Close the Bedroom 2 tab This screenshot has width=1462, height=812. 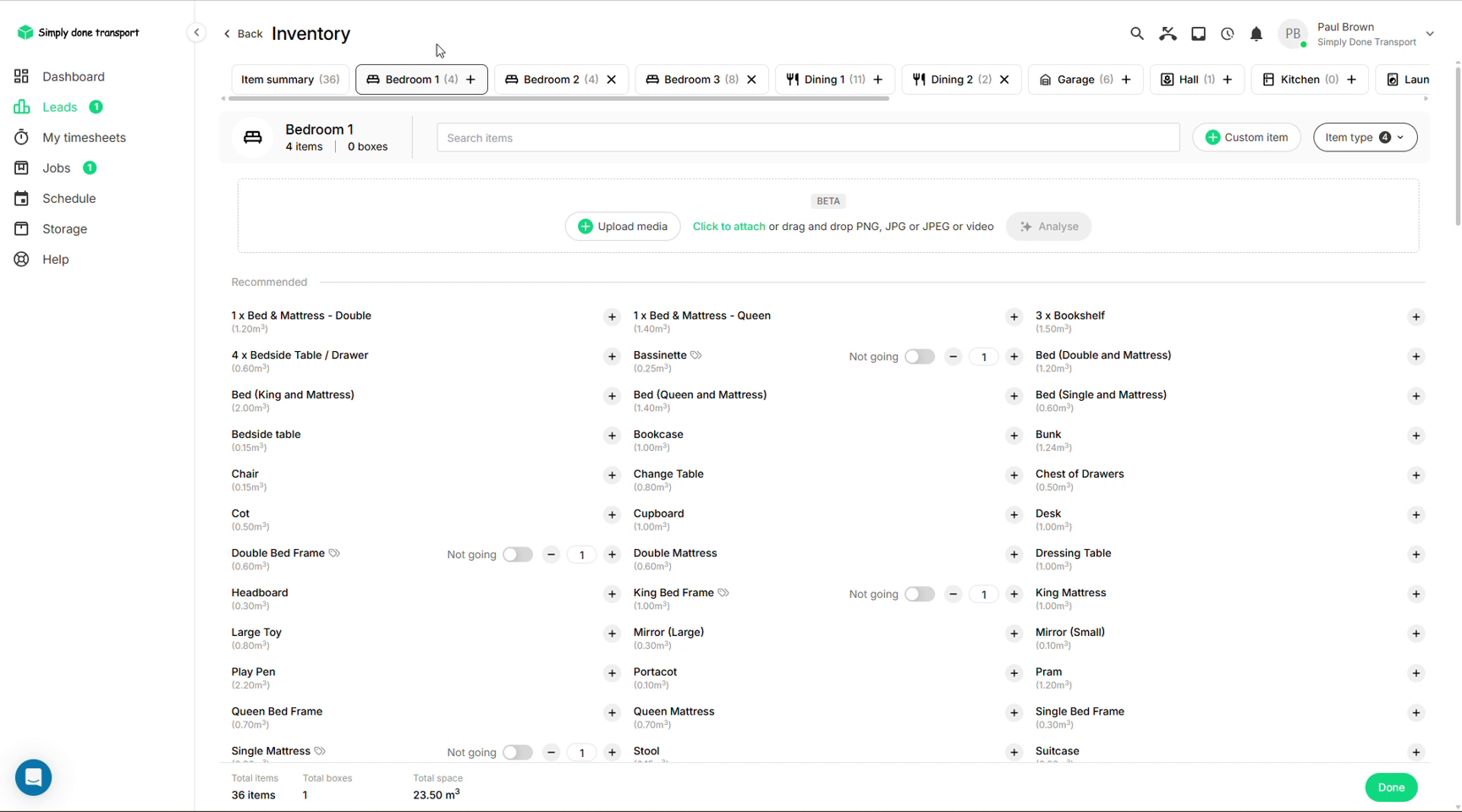tap(612, 80)
